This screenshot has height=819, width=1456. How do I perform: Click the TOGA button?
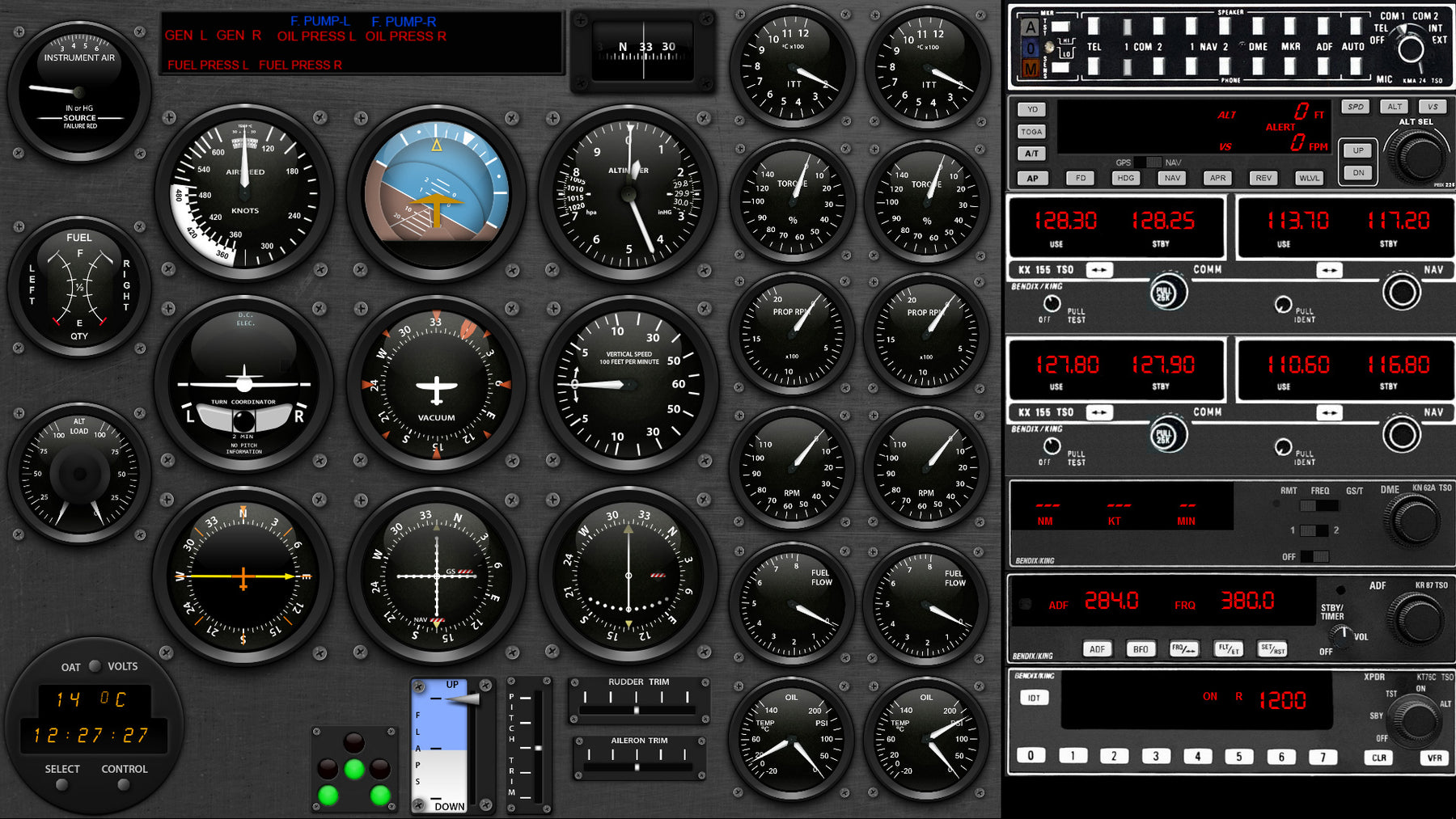1031,131
